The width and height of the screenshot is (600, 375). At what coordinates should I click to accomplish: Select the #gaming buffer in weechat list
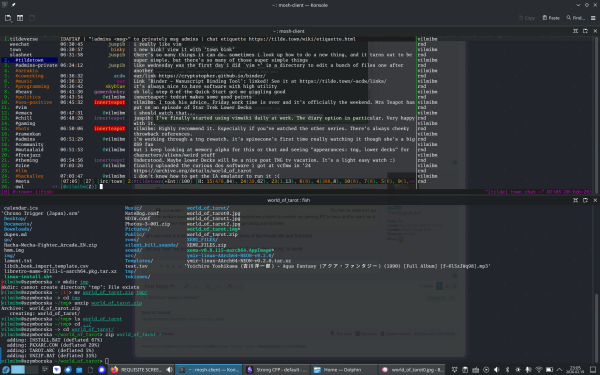pyautogui.click(x=25, y=123)
